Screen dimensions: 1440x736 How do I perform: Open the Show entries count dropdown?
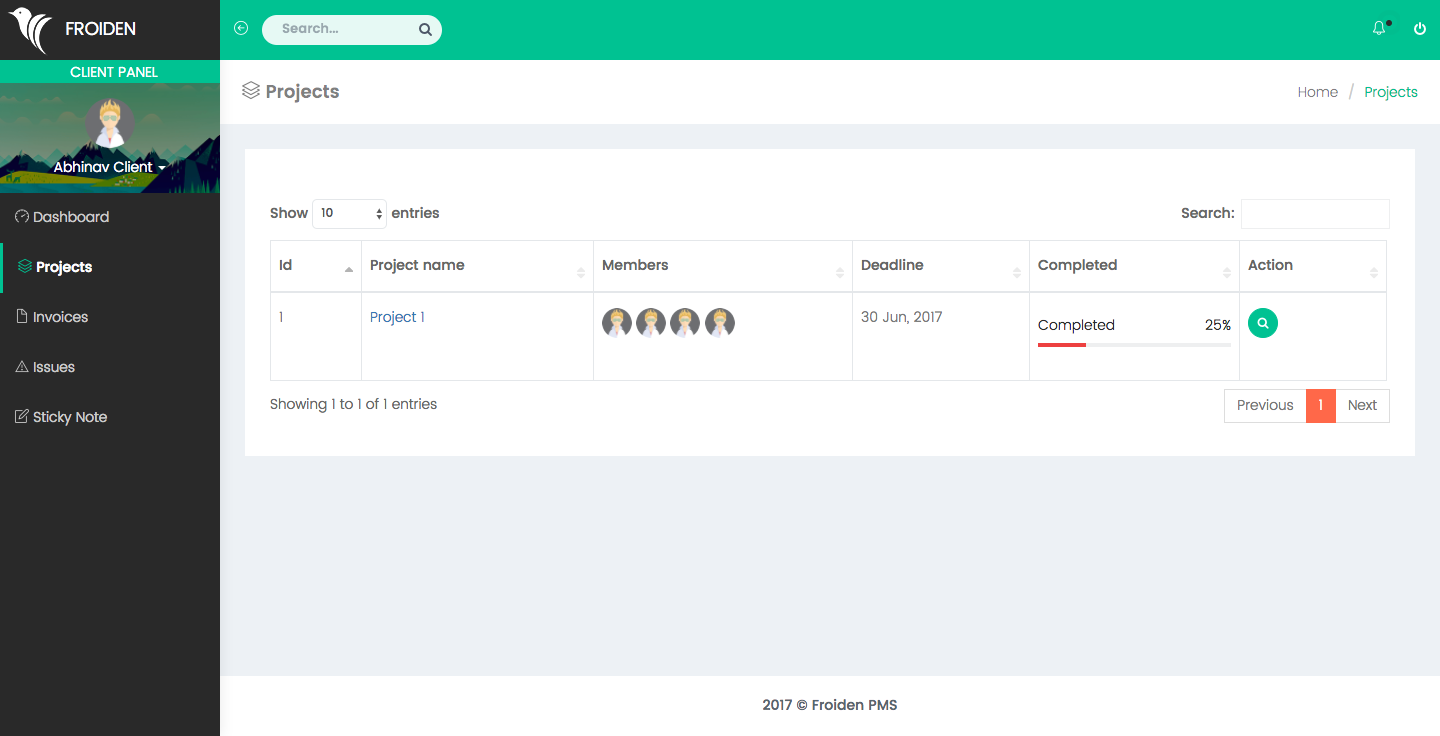tap(349, 213)
